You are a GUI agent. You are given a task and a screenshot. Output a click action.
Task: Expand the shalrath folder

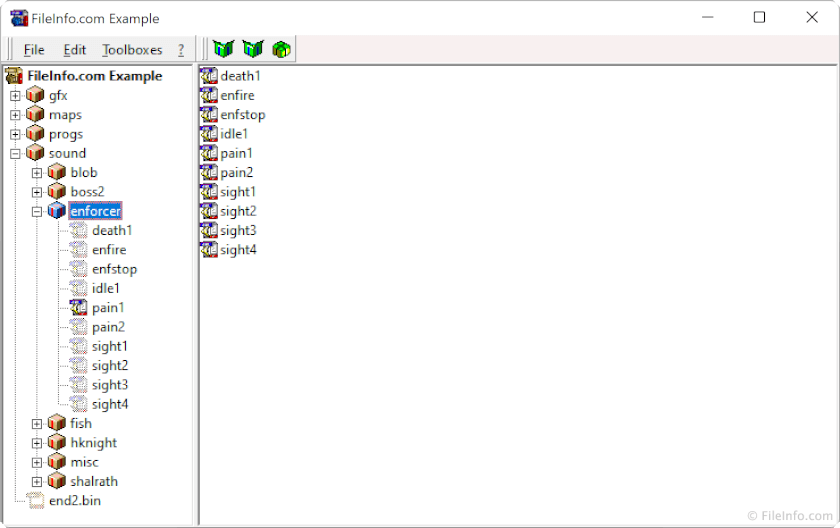point(37,482)
